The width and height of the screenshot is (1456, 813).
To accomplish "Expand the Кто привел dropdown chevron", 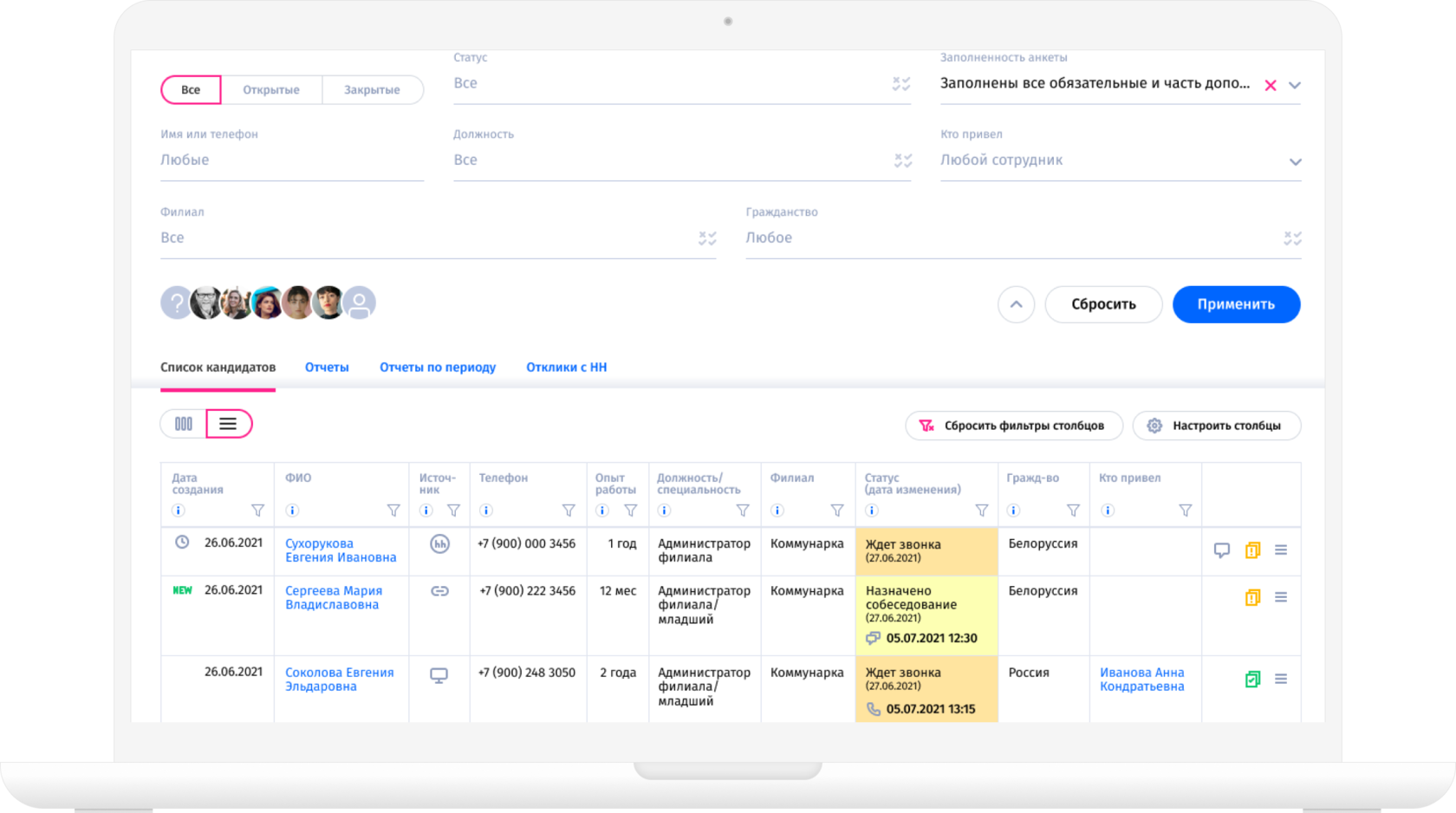I will pyautogui.click(x=1295, y=161).
